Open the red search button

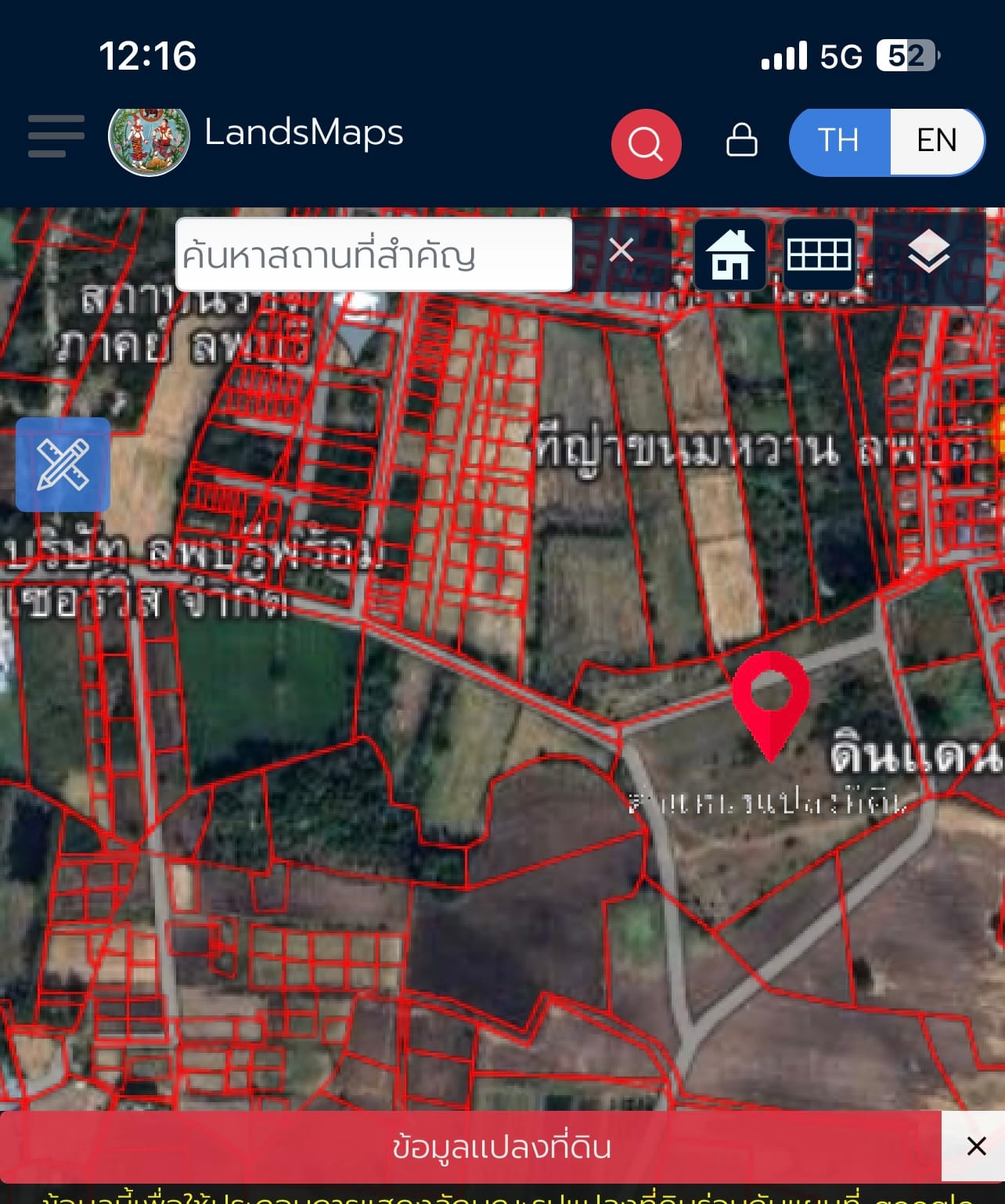pos(646,144)
